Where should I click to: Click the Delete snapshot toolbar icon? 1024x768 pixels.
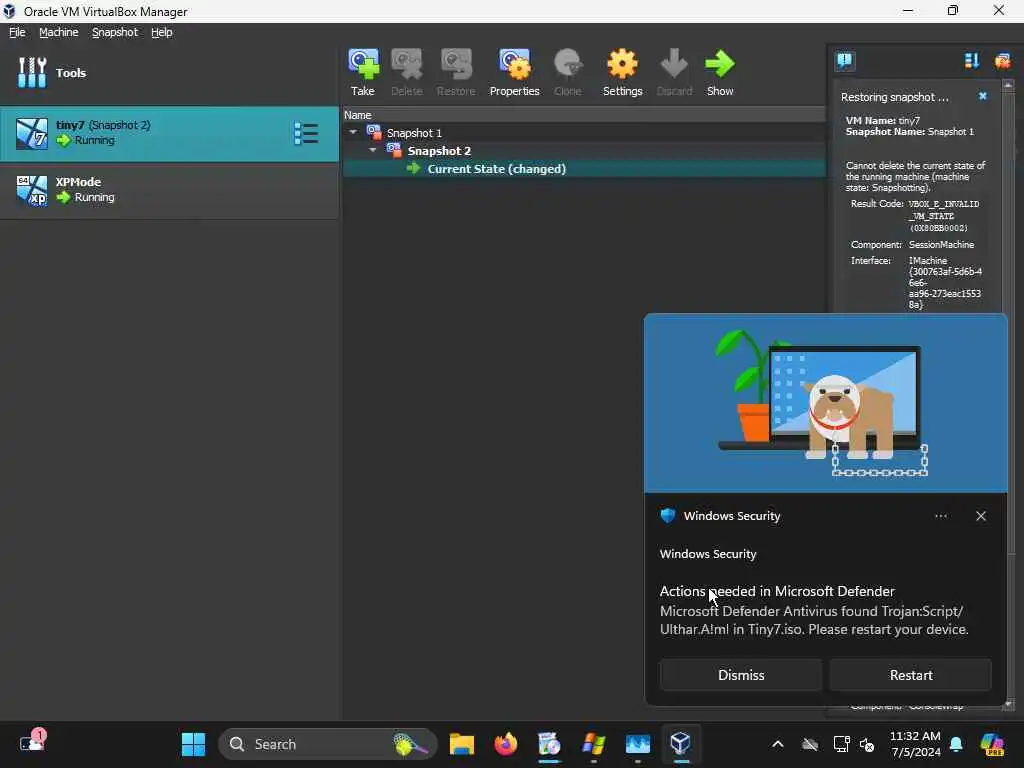pos(406,72)
